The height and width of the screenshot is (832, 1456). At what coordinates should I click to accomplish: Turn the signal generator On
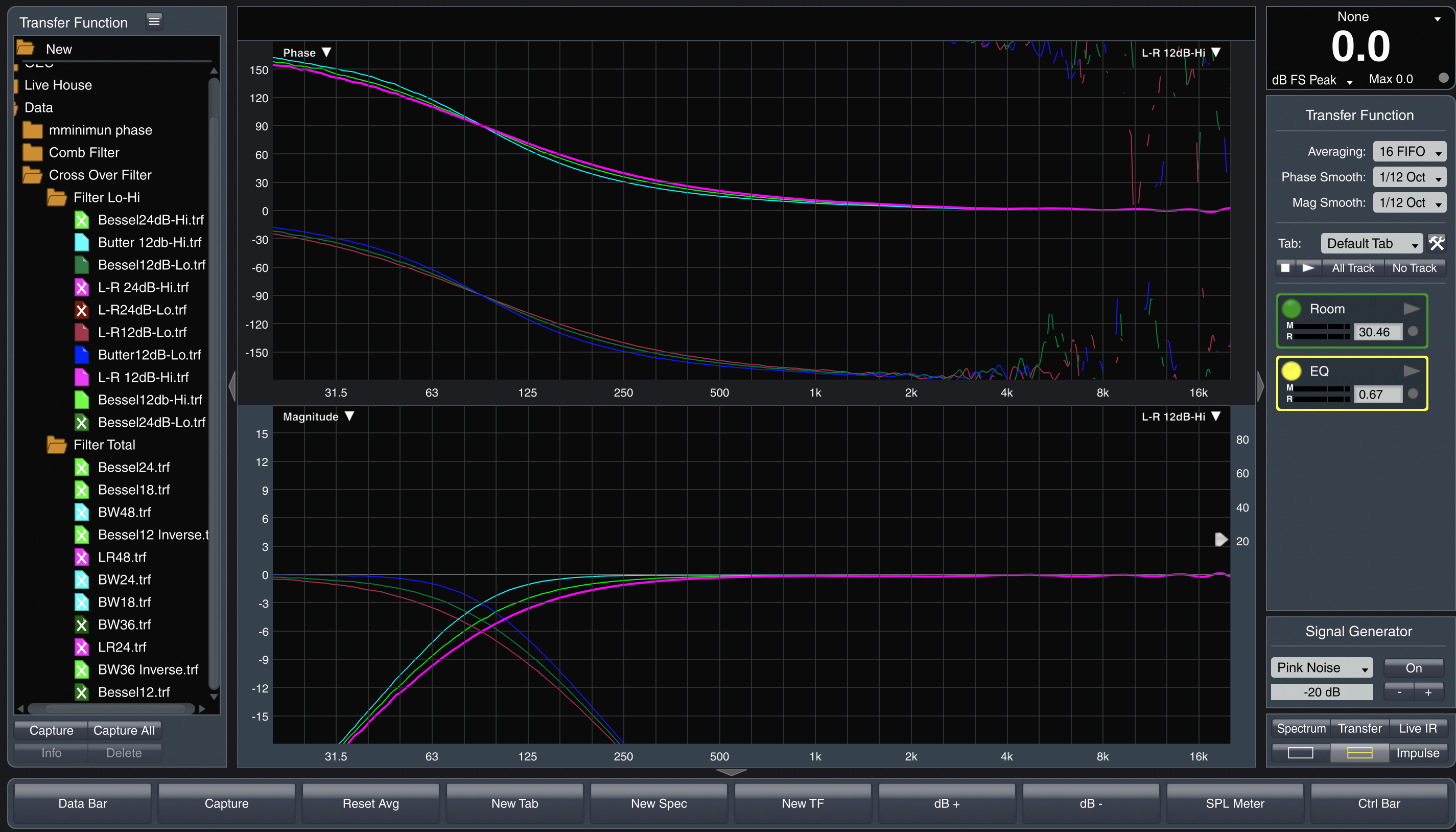[x=1414, y=667]
